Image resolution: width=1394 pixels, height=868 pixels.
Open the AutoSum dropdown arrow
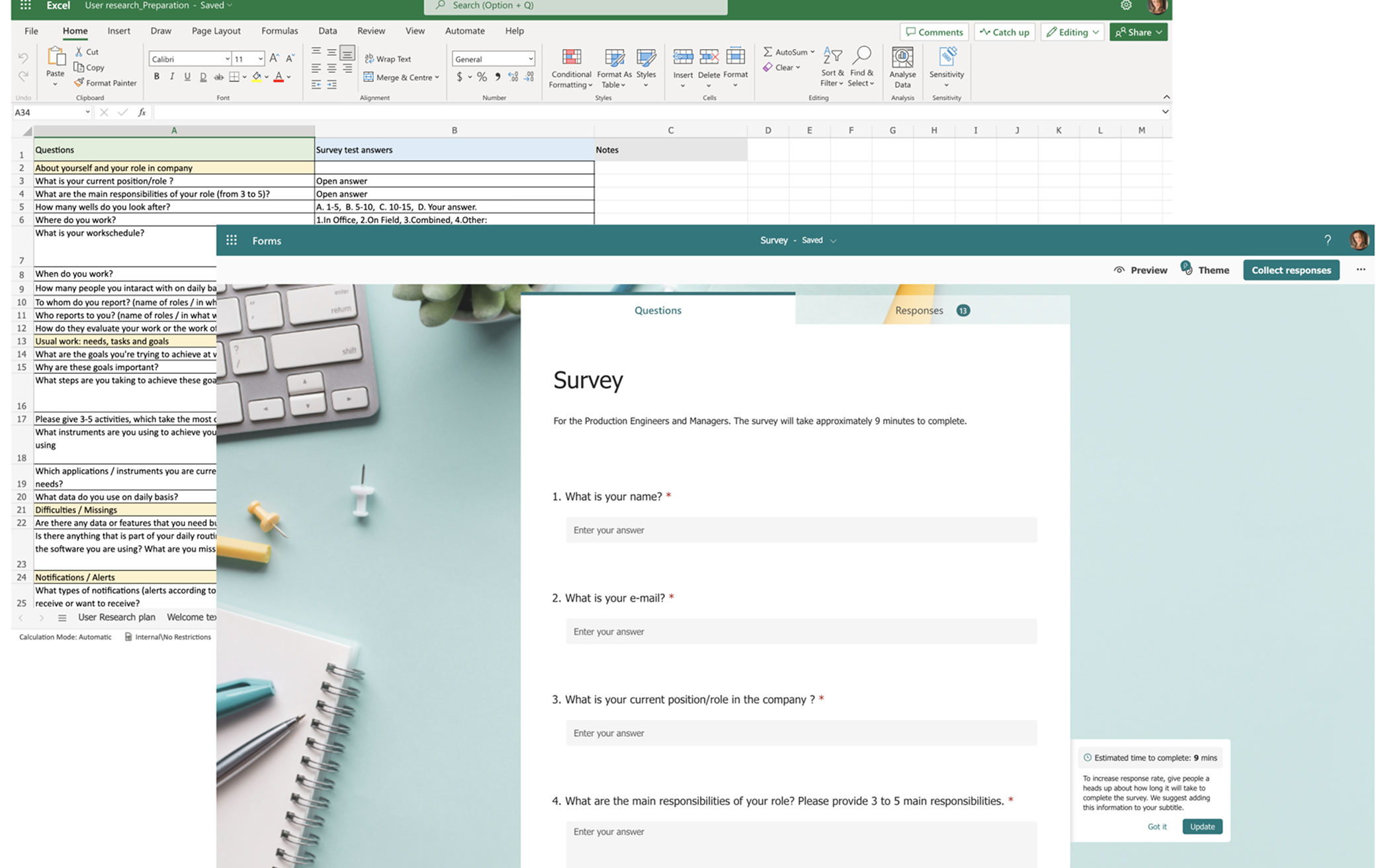[812, 52]
